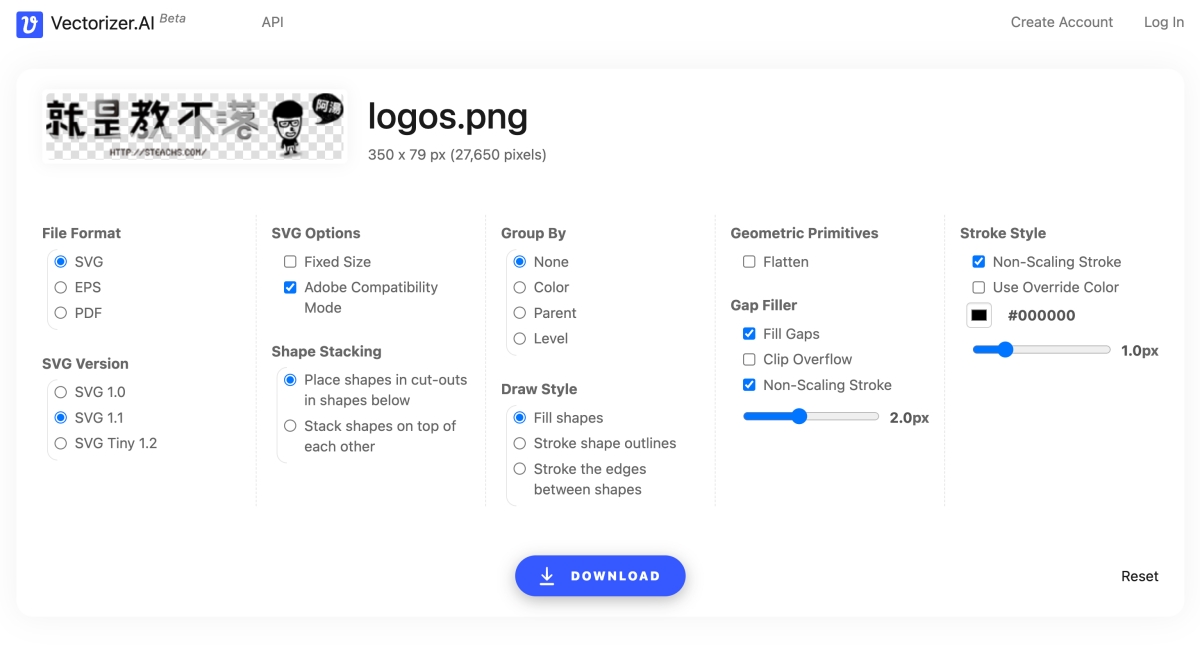Enable the Flatten geometric primitives option

click(x=749, y=262)
